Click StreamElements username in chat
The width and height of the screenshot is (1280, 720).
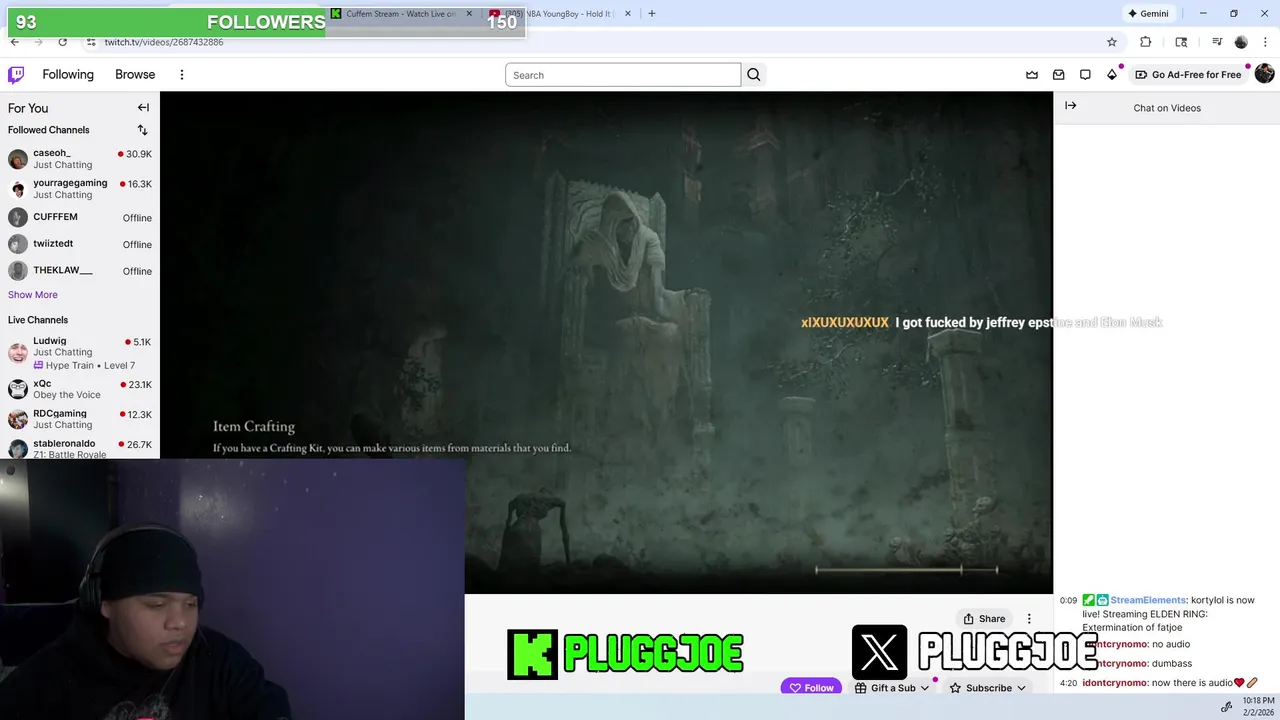1148,600
